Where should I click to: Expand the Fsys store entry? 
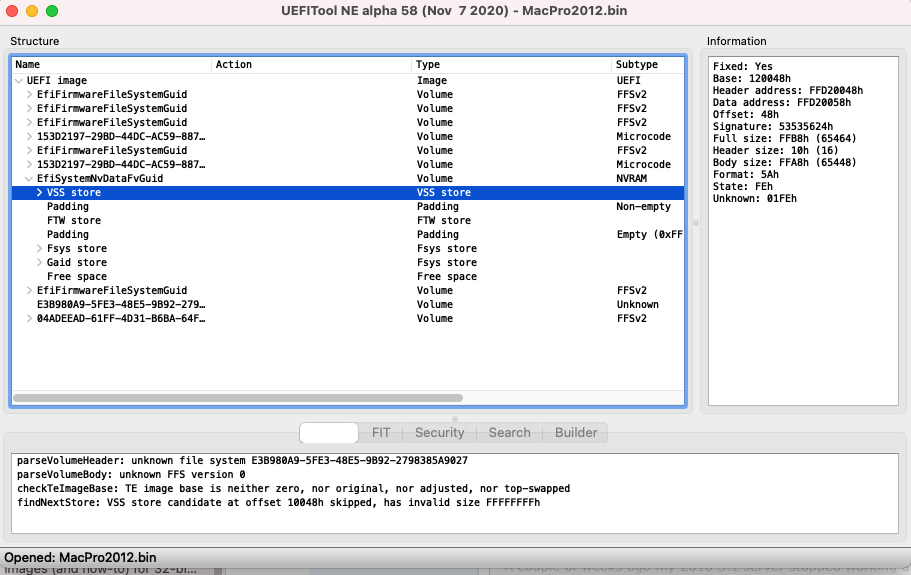click(x=40, y=249)
